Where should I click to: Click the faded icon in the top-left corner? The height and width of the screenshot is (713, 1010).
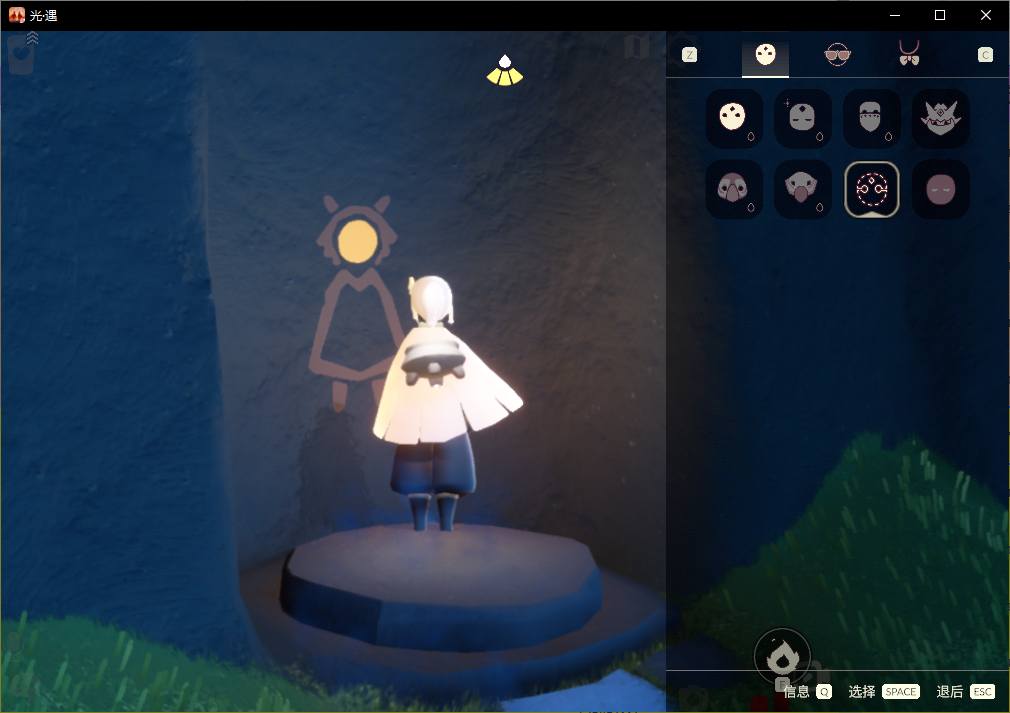(x=23, y=53)
